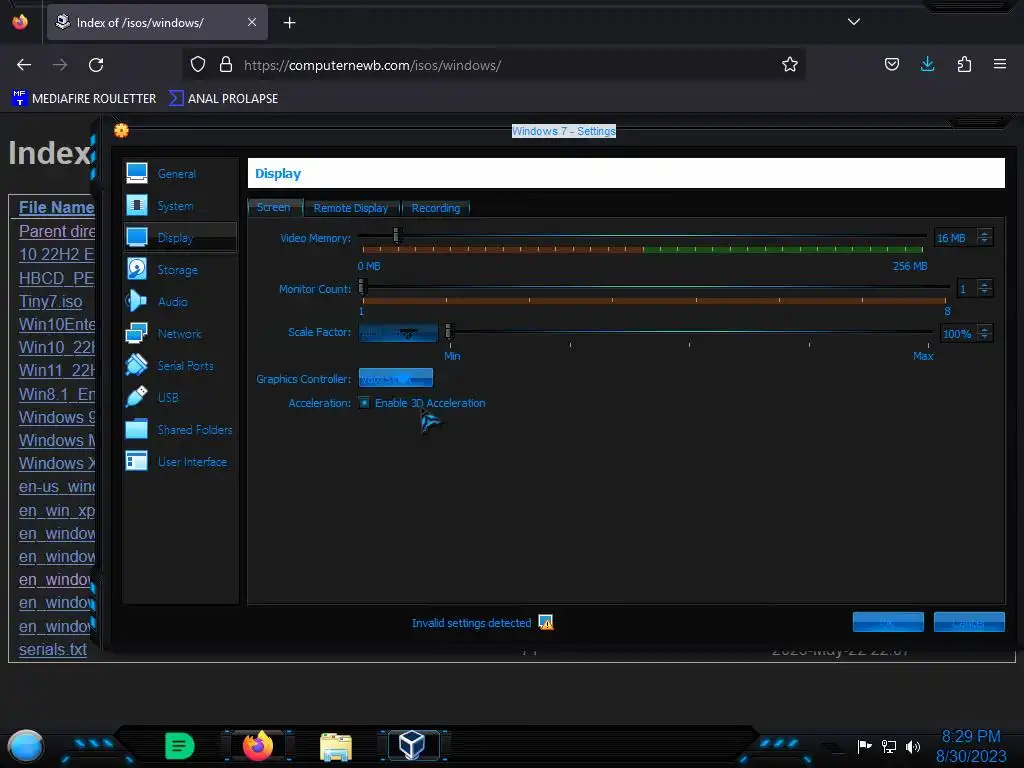This screenshot has width=1024, height=768.
Task: Open volume control in system tray
Action: (x=913, y=746)
